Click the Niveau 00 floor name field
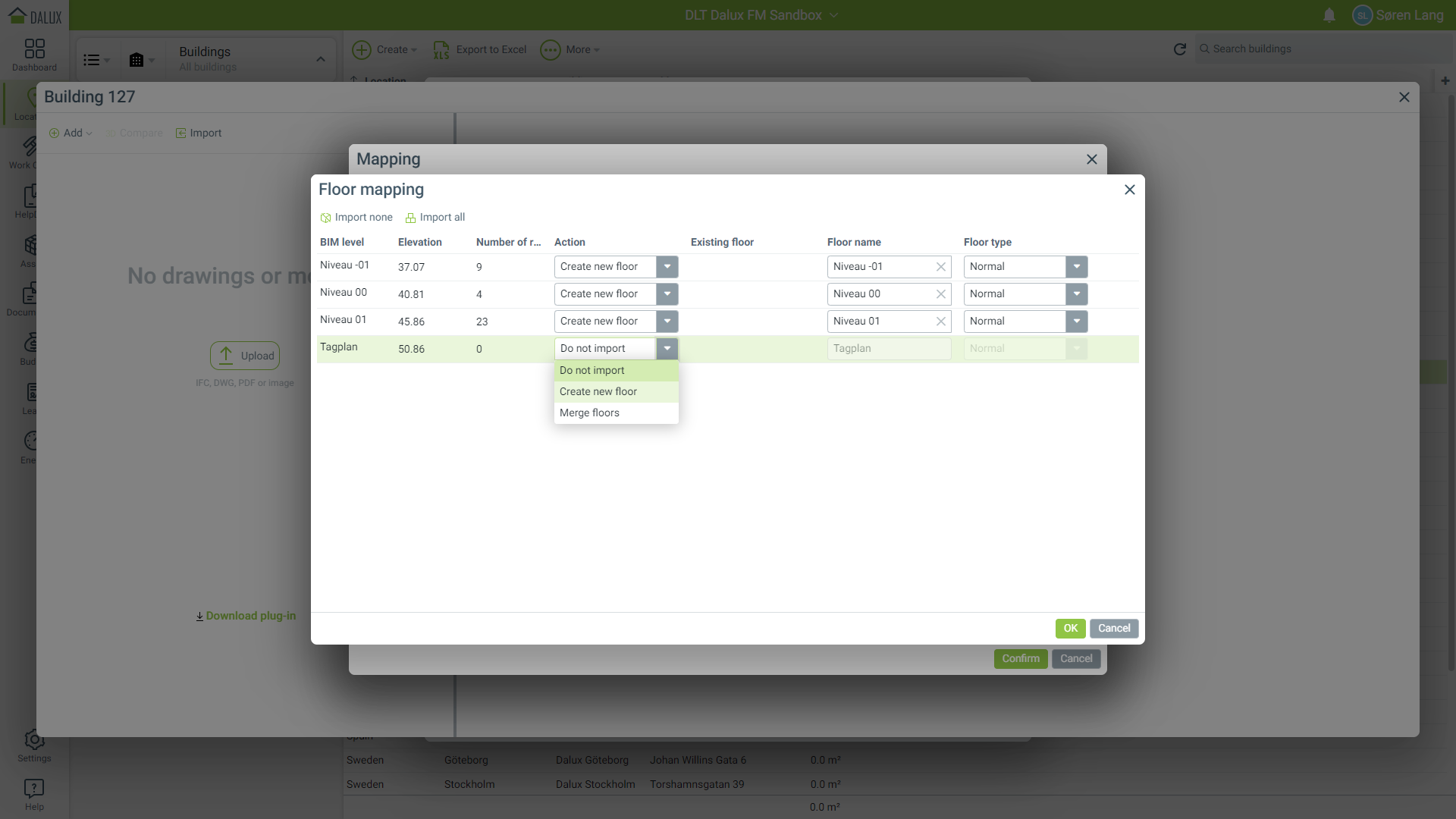Screen dimensions: 1456x819 tap(880, 294)
